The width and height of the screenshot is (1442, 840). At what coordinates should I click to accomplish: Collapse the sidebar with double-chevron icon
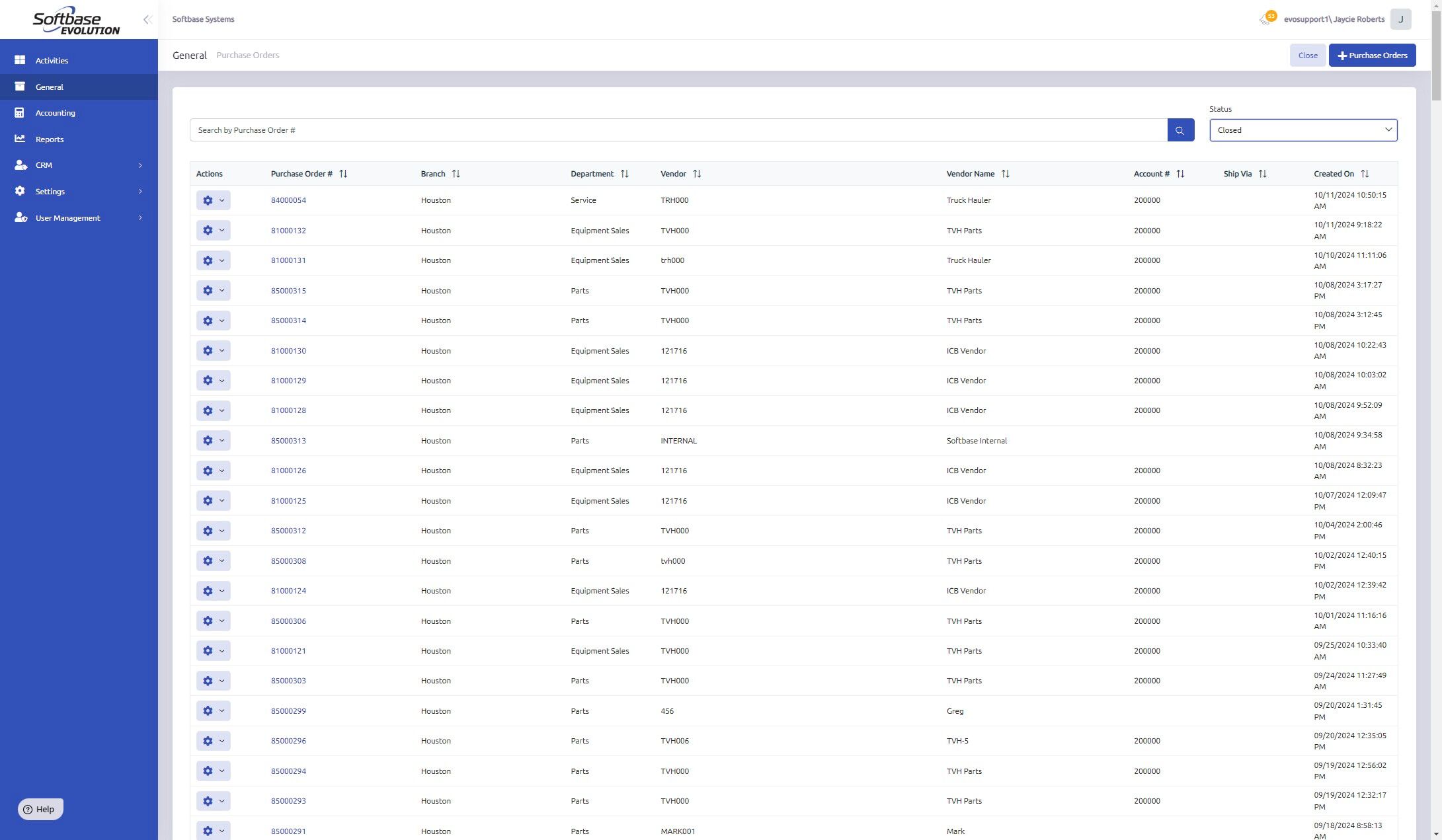(147, 20)
